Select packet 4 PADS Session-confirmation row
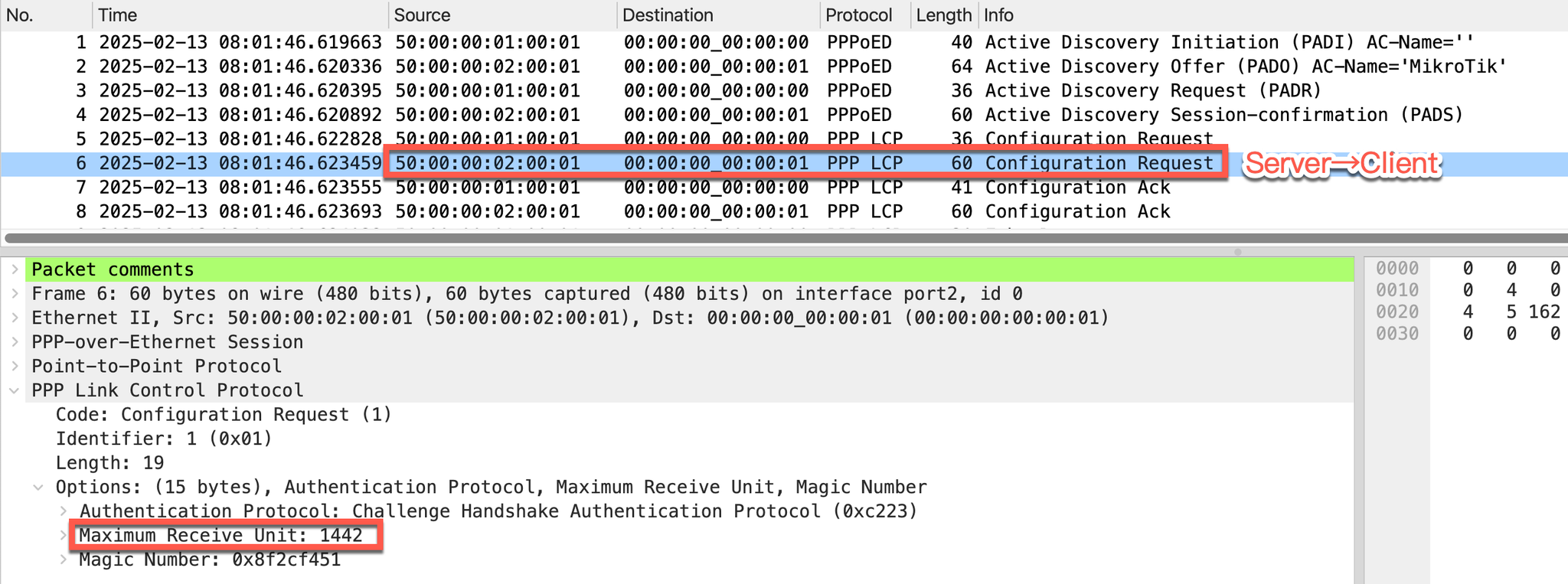 (784, 115)
